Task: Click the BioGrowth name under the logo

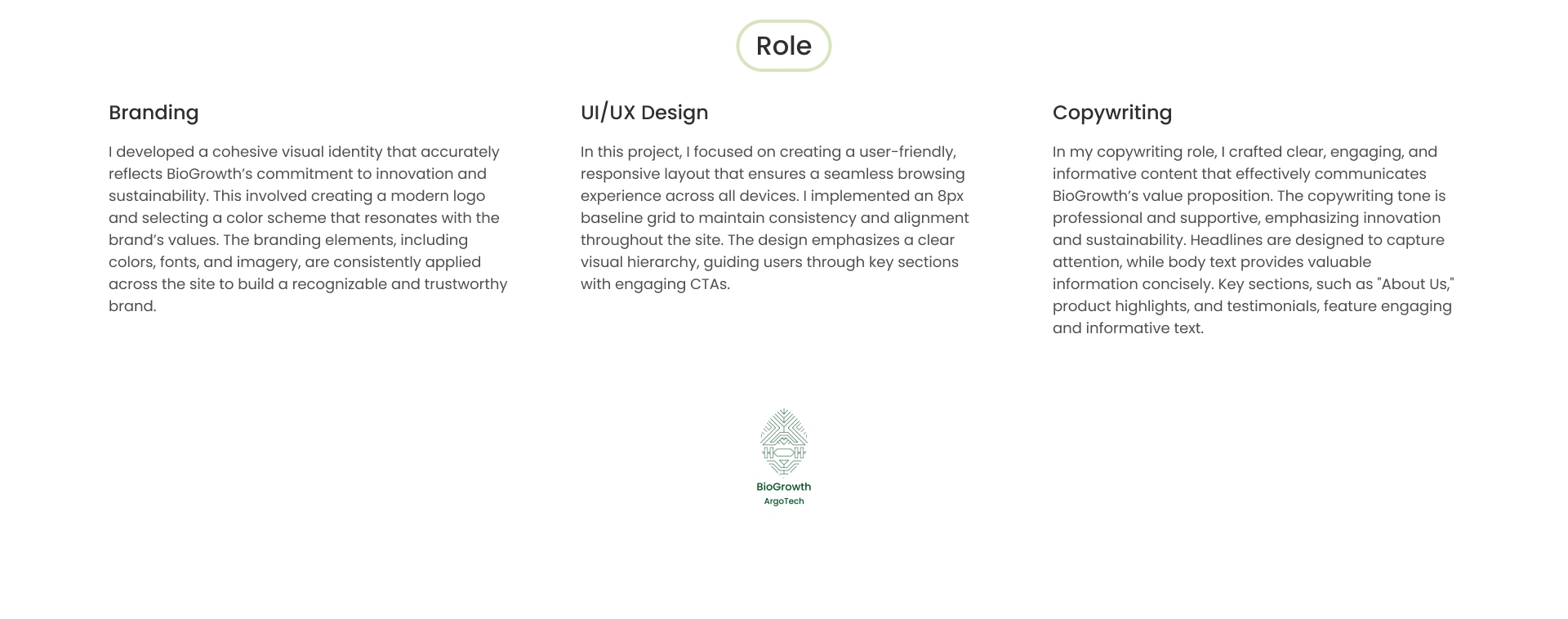Action: (784, 487)
